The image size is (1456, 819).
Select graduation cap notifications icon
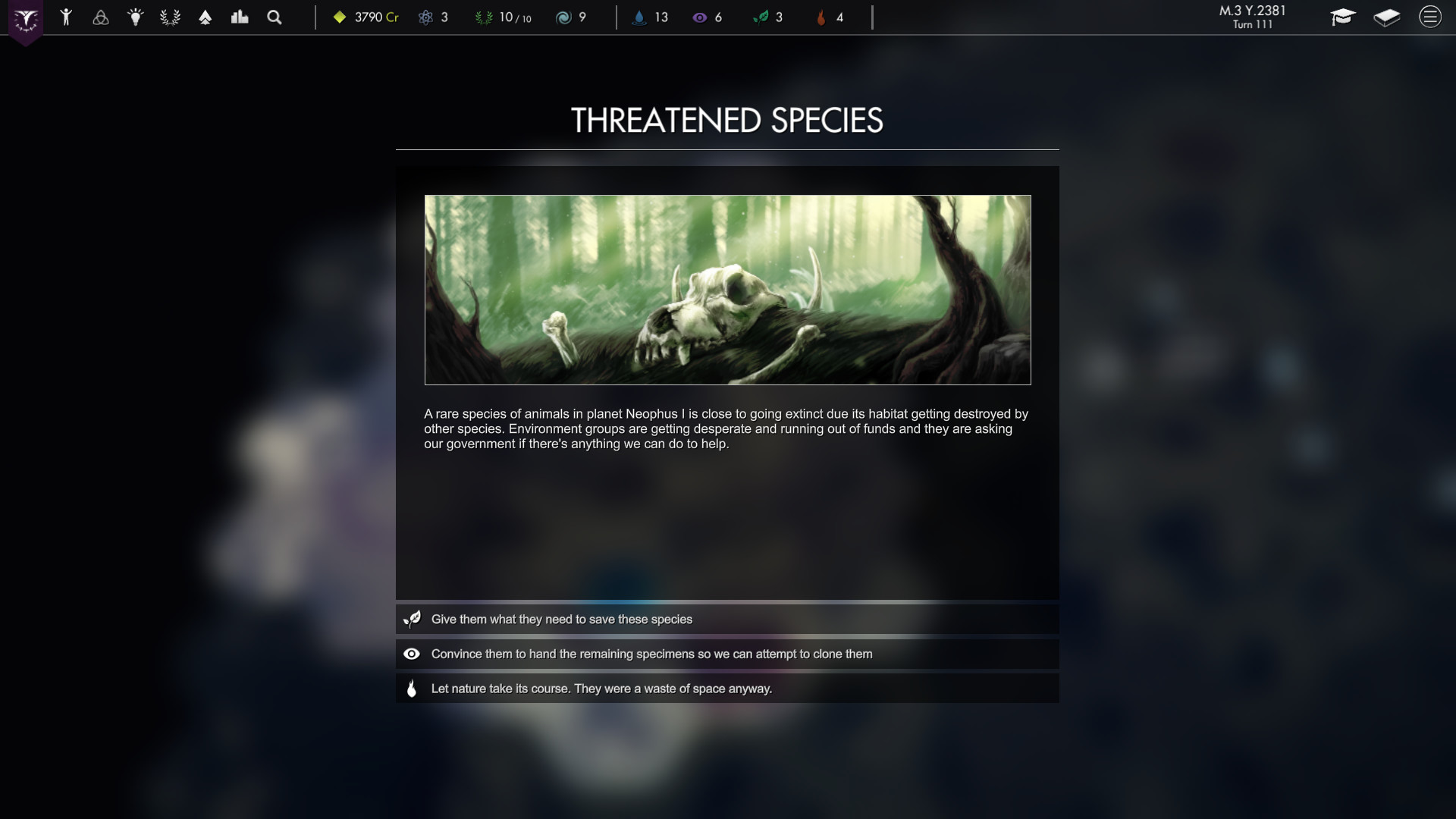(x=1343, y=17)
